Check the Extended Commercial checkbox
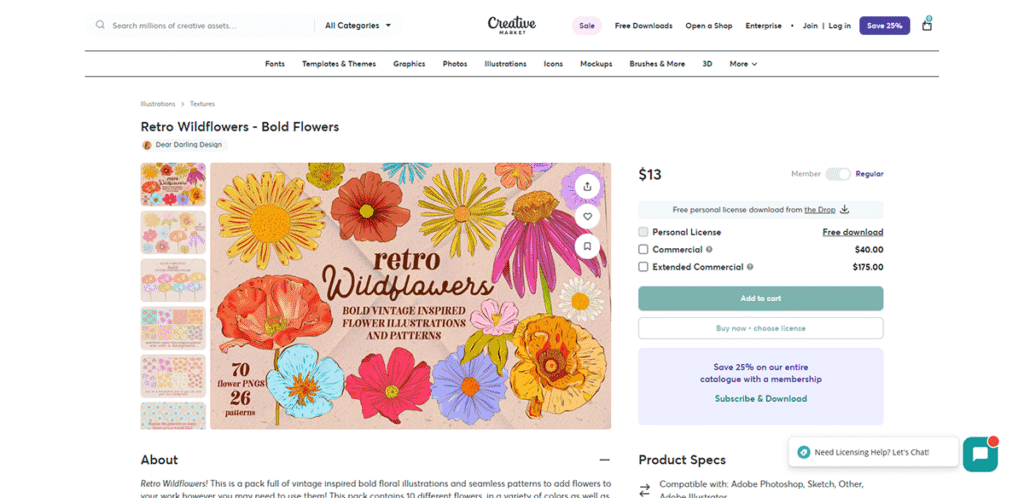The height and width of the screenshot is (498, 1024). point(643,267)
